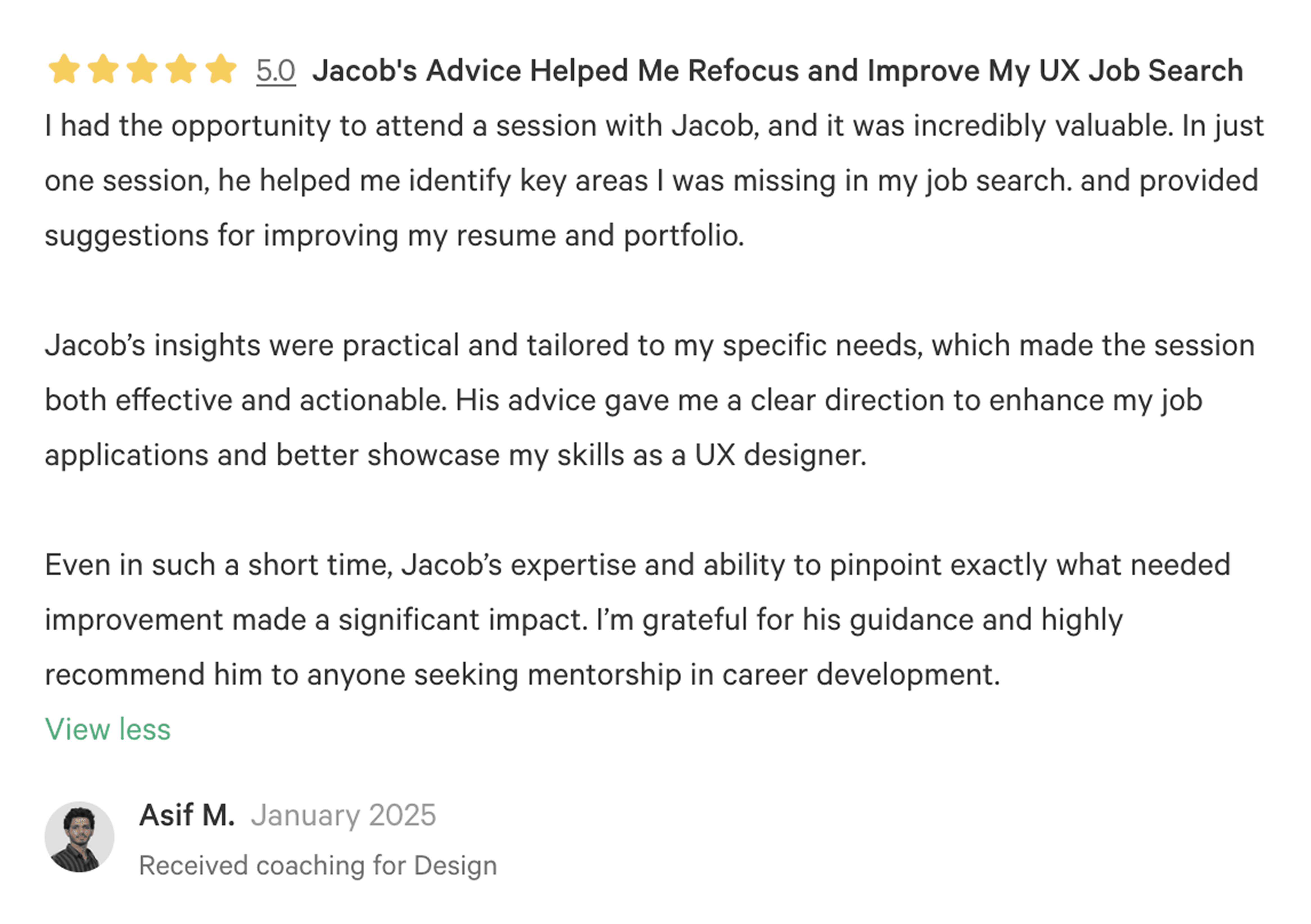
Task: Click the January 2025 review date
Action: pos(344,816)
